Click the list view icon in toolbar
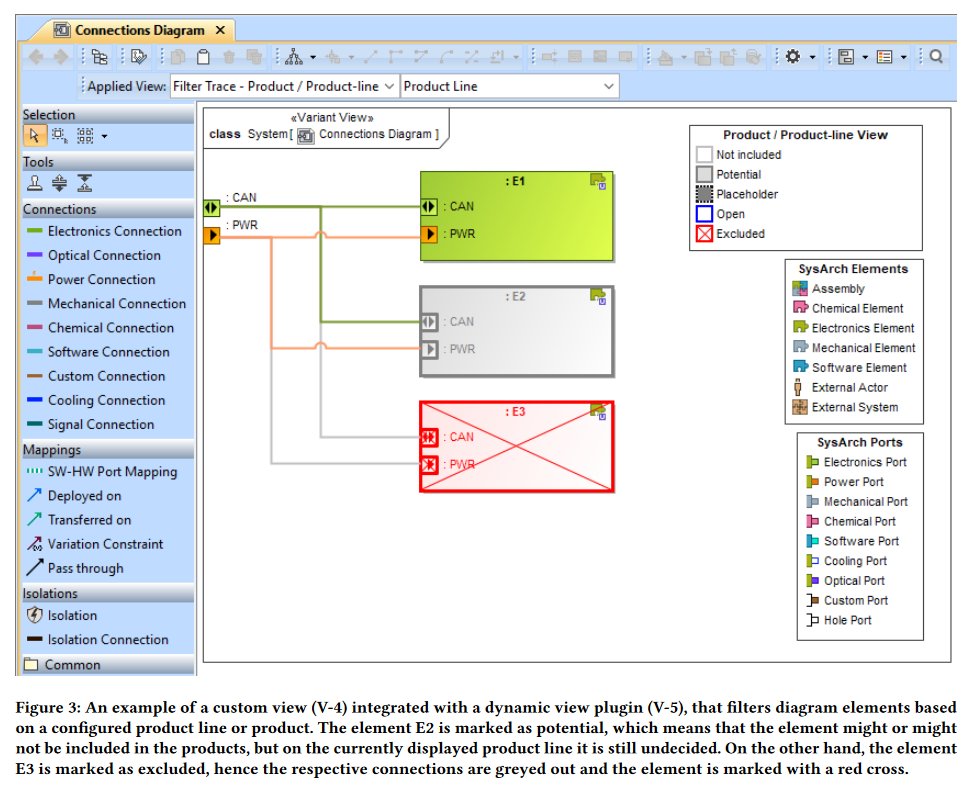The height and width of the screenshot is (787, 970). click(885, 57)
